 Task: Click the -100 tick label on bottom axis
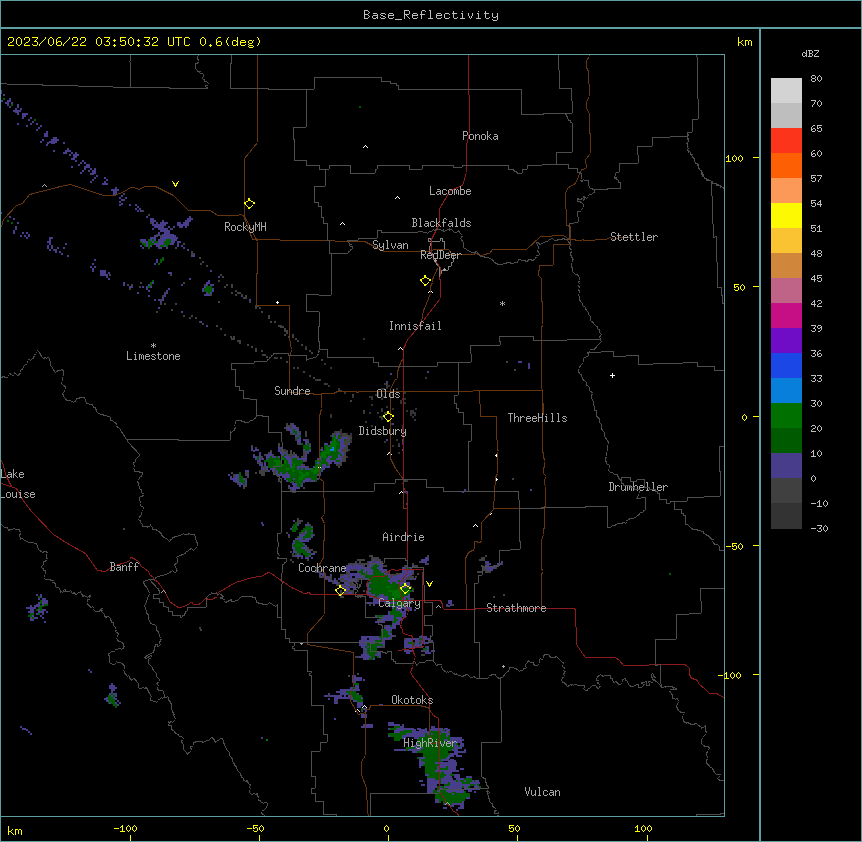tap(125, 828)
